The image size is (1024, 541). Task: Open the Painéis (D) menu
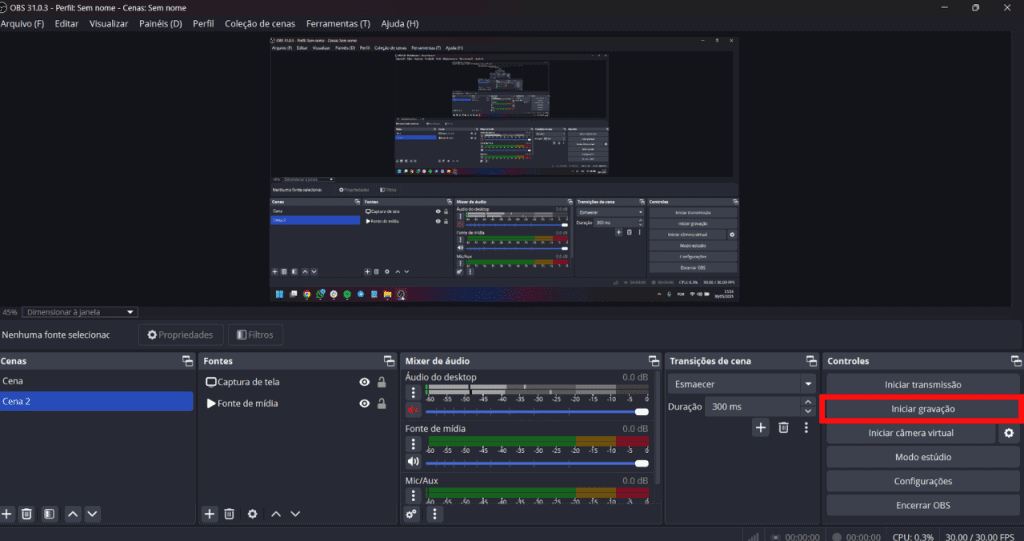click(x=160, y=24)
